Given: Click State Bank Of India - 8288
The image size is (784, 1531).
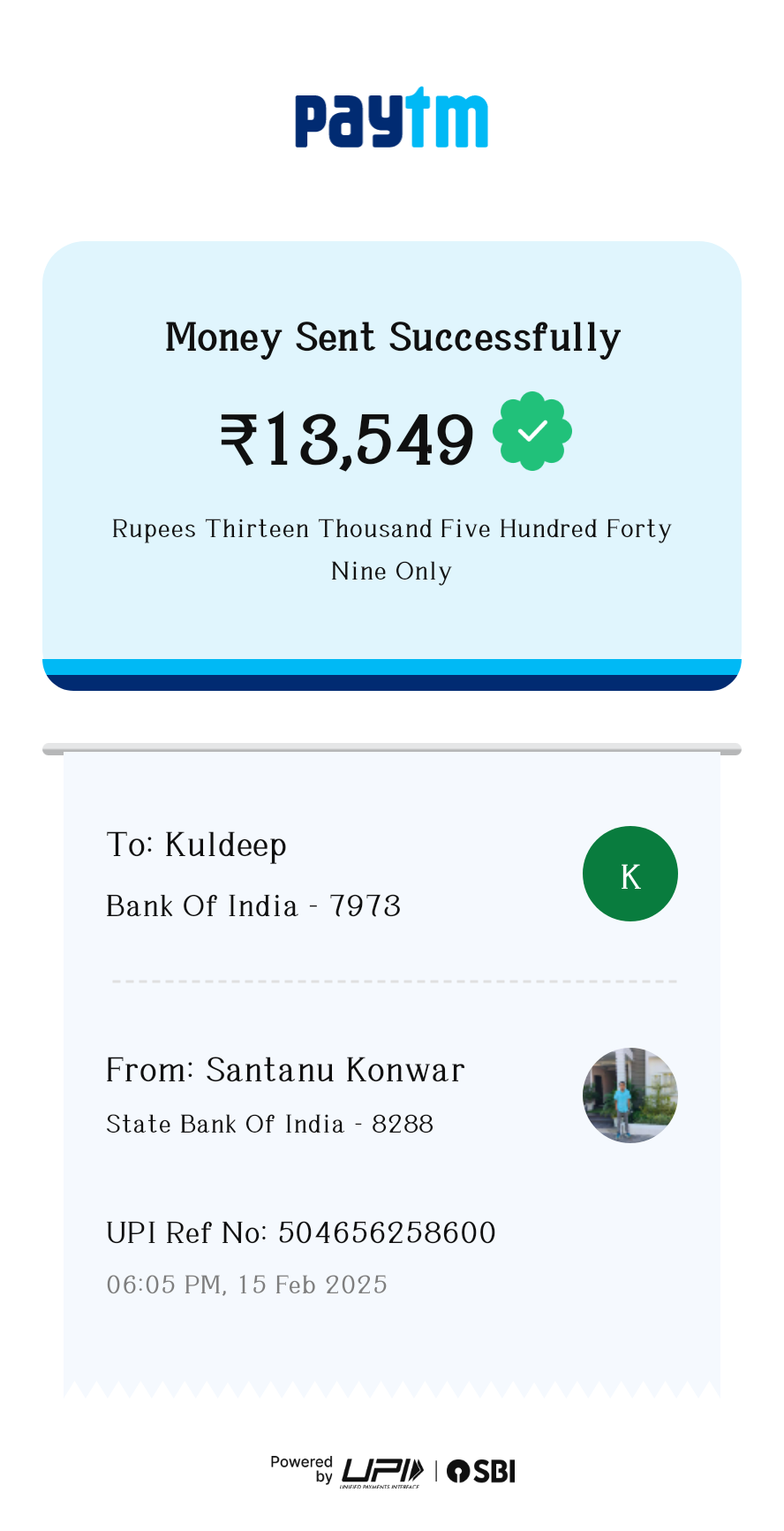Looking at the screenshot, I should pyautogui.click(x=269, y=1124).
